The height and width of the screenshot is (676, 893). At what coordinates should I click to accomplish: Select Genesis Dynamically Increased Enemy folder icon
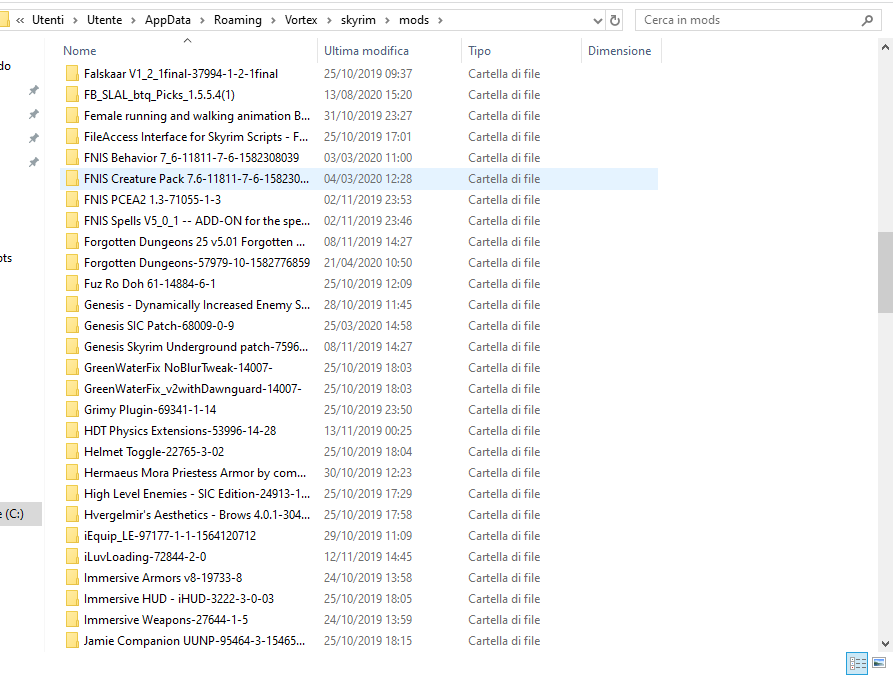click(72, 305)
